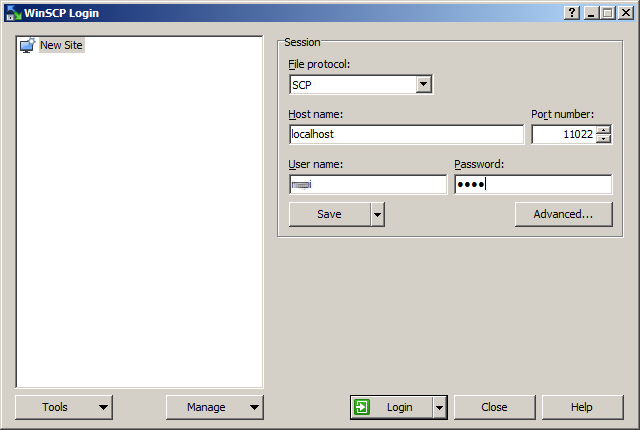Click the green Login arrow icon
Viewport: 640px width, 430px height.
pos(362,407)
